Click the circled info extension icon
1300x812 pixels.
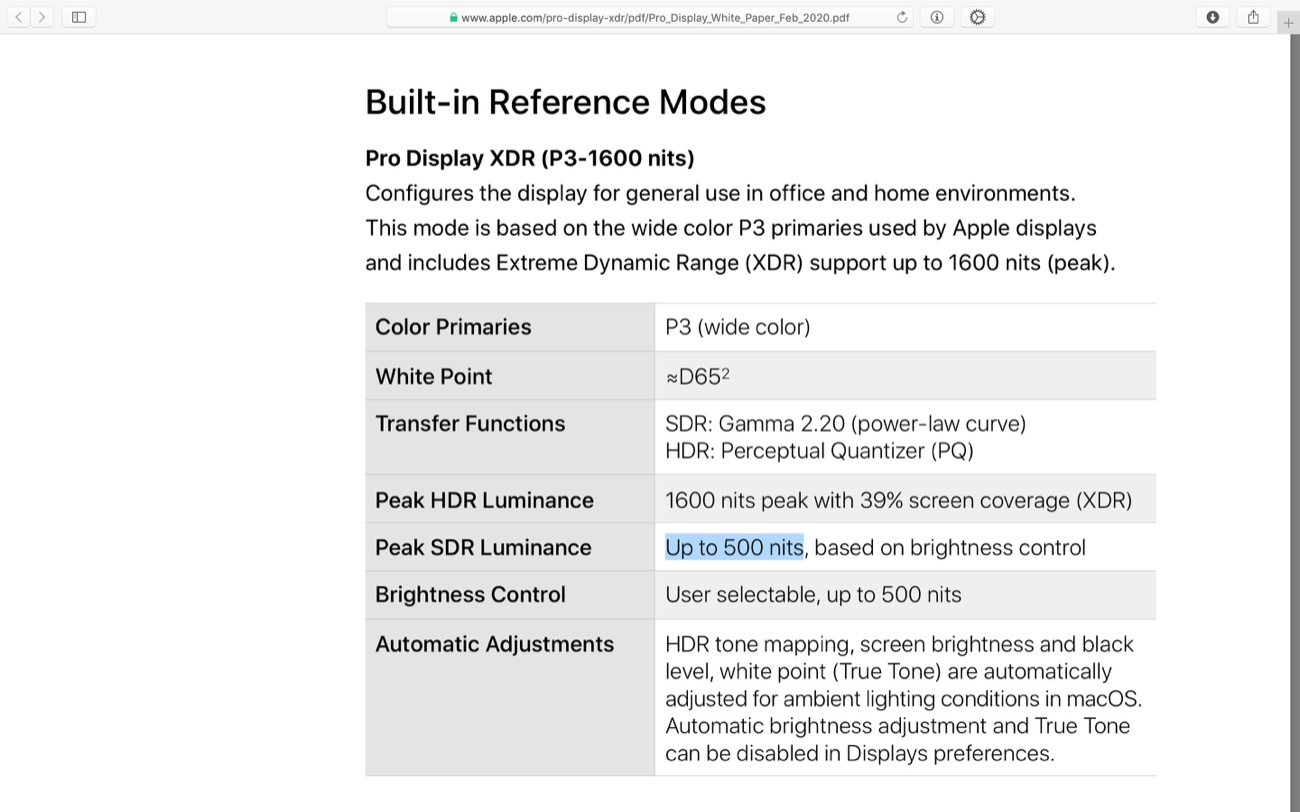tap(937, 17)
